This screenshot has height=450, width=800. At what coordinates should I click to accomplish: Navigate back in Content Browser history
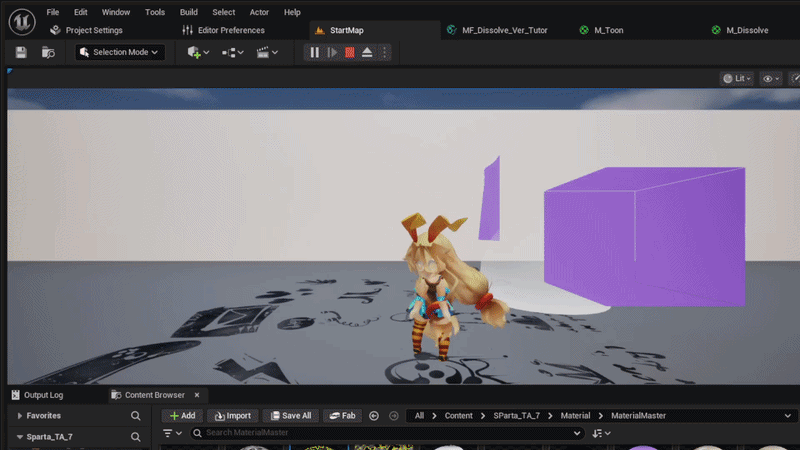pos(374,416)
